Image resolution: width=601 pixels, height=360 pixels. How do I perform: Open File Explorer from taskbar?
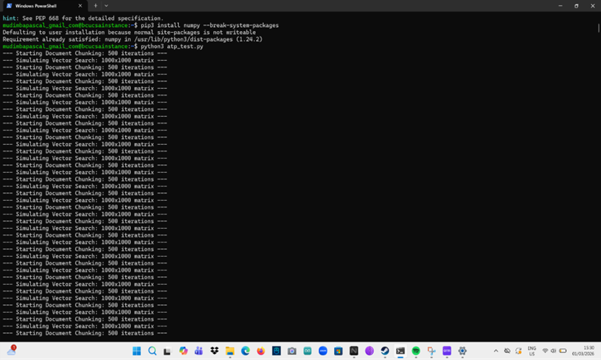tap(230, 351)
